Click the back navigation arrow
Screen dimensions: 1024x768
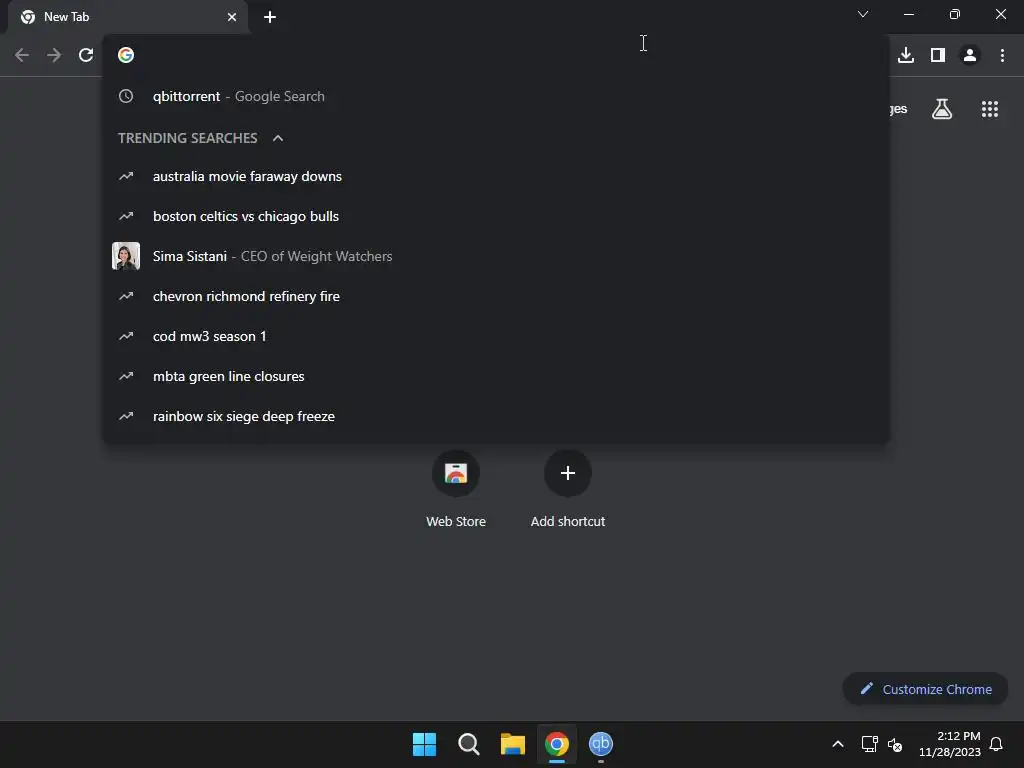click(x=22, y=55)
